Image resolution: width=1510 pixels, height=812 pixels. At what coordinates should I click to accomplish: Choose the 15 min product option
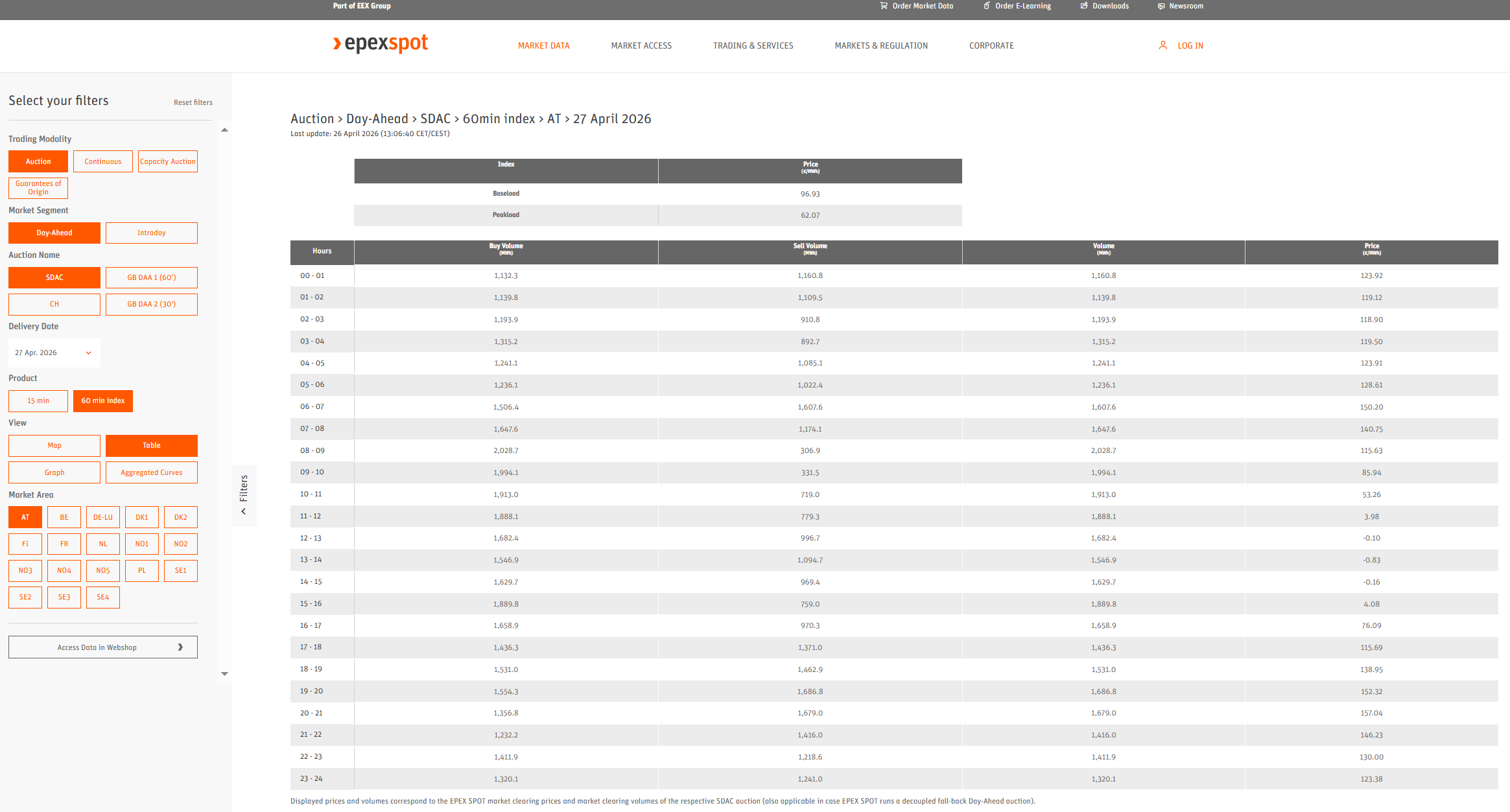pos(38,400)
